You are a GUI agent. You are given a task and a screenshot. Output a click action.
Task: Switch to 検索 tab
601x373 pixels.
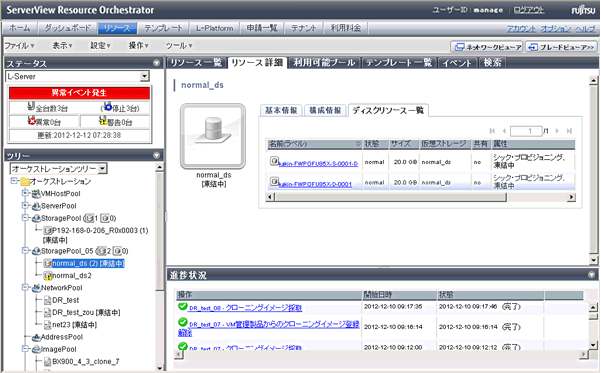pos(493,62)
